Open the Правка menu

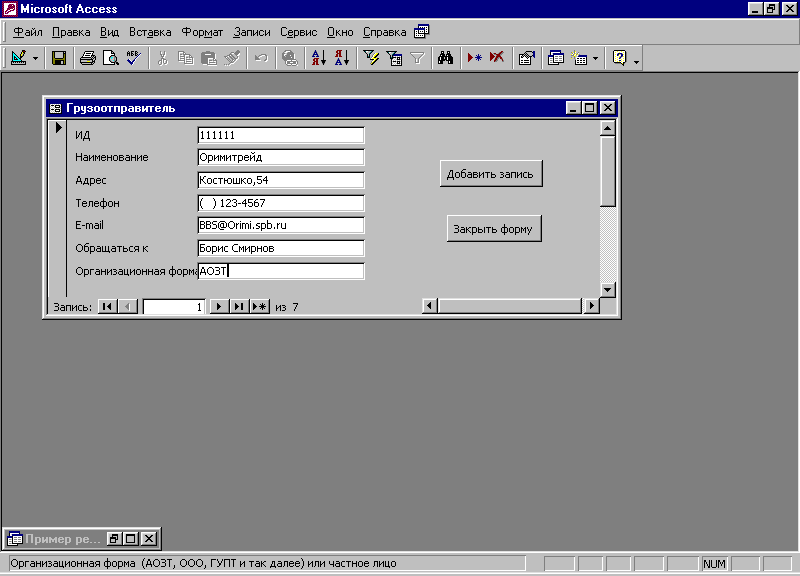coord(71,32)
